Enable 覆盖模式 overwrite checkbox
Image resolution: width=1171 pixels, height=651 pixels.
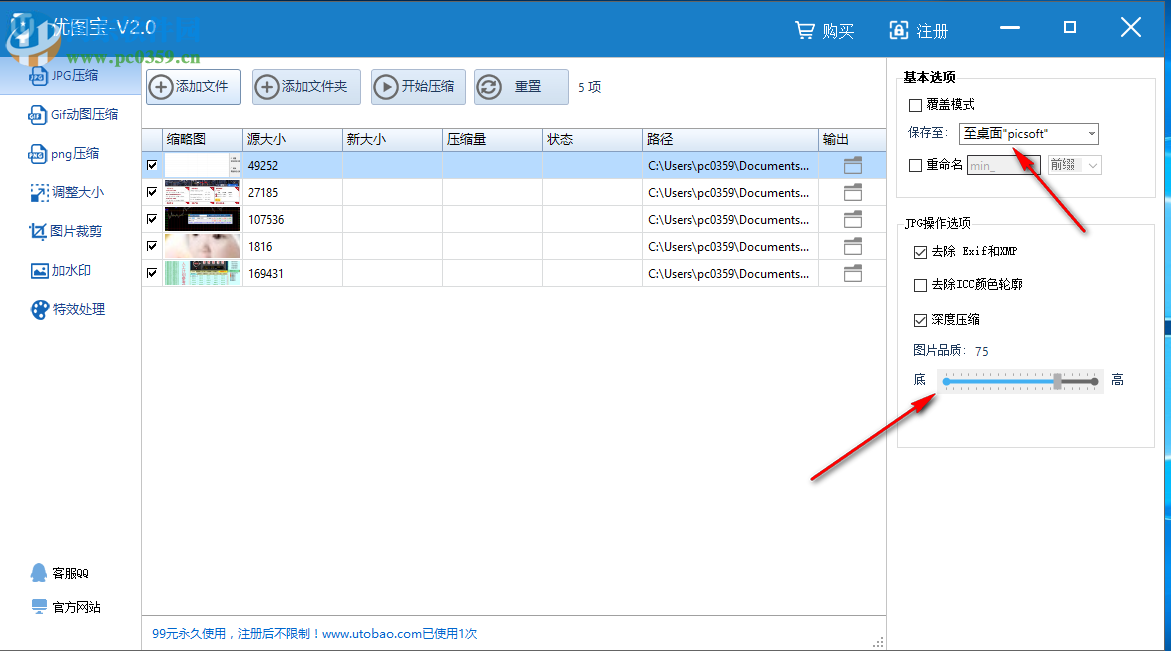click(915, 105)
